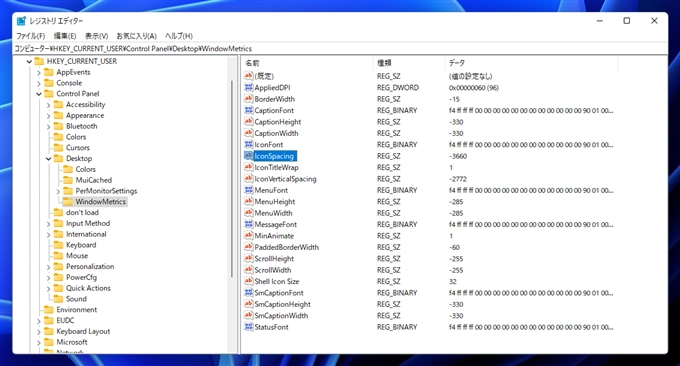
Task: Click the binary icon beside MenuFont
Action: [248, 190]
